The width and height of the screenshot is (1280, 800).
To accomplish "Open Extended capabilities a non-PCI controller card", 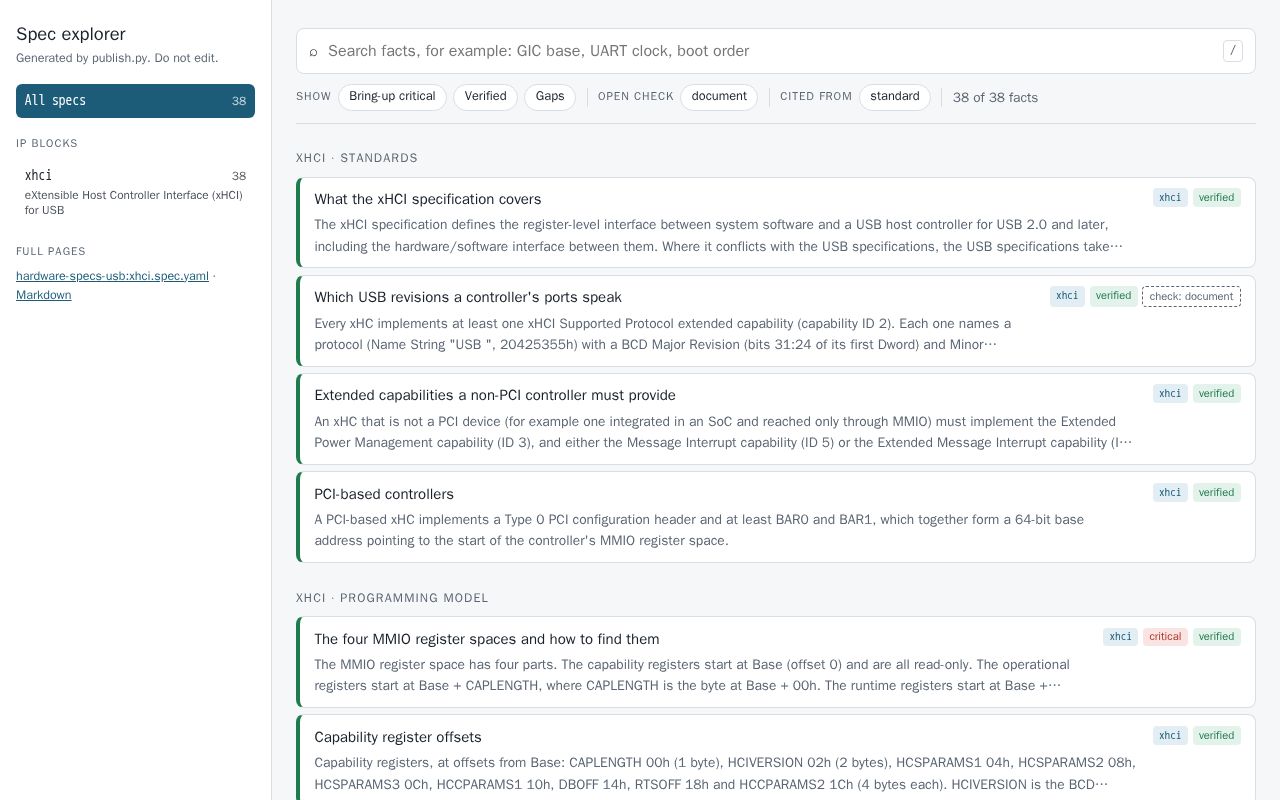I will point(776,419).
